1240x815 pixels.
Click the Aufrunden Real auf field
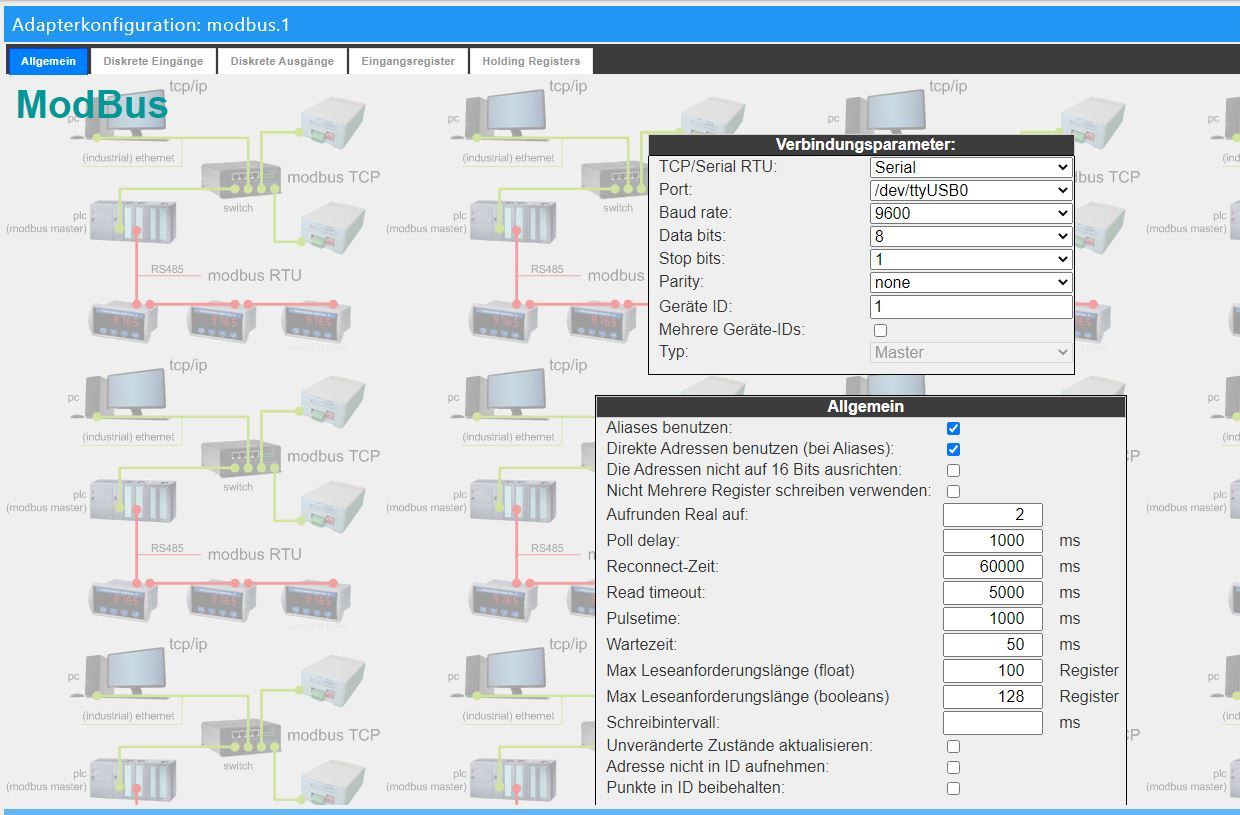[993, 515]
